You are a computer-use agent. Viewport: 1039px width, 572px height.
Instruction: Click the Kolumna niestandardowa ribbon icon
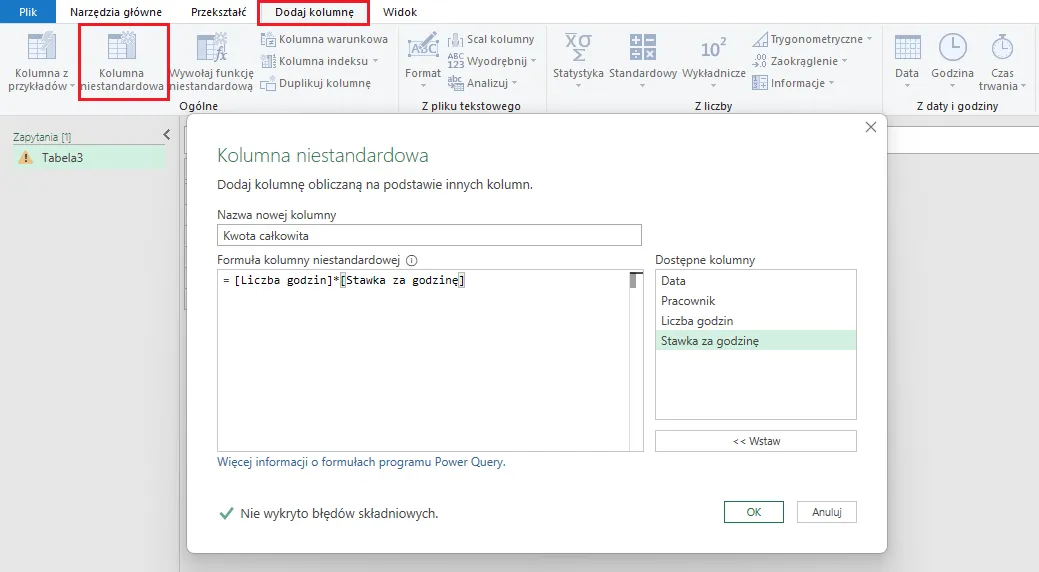pos(121,48)
